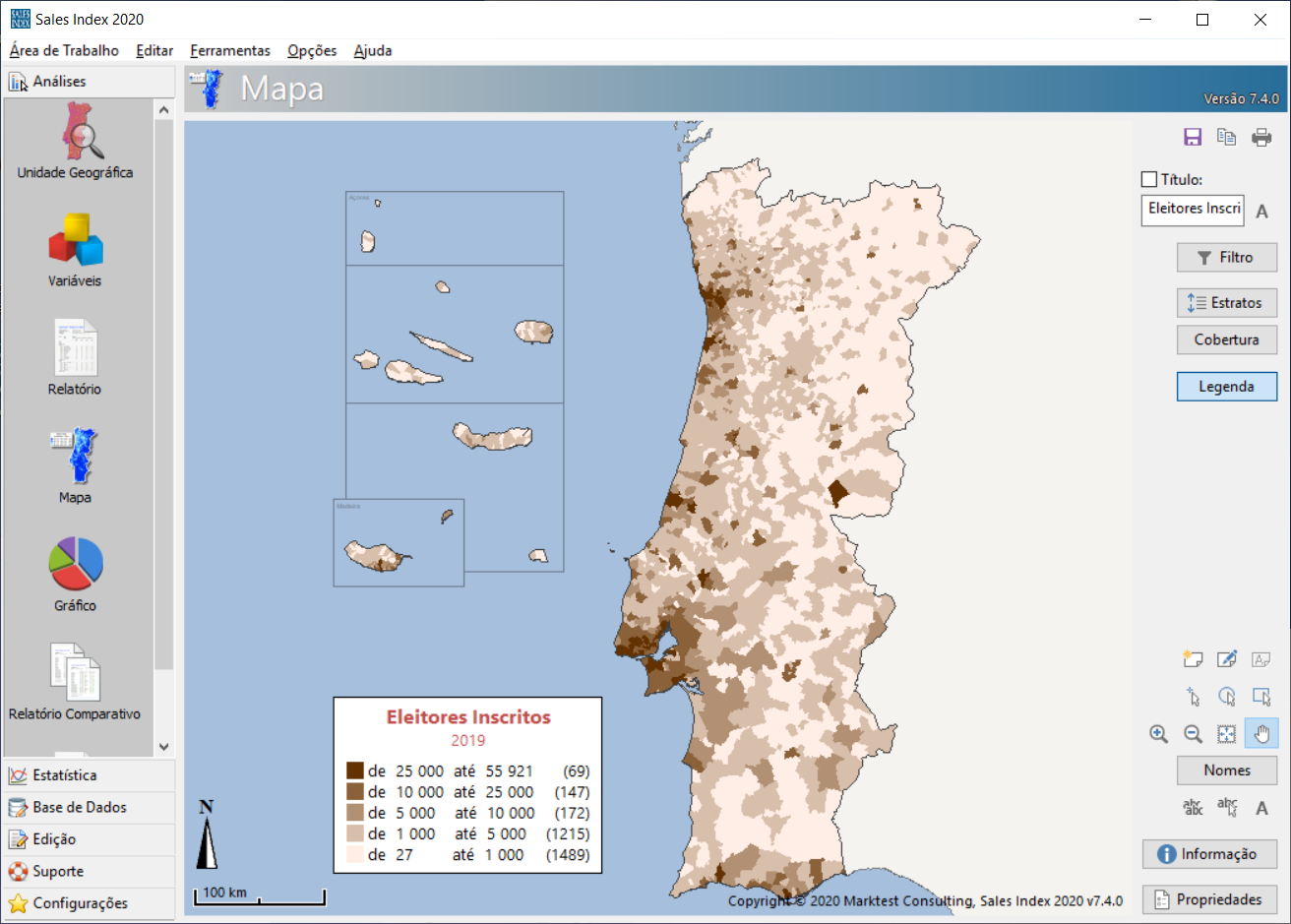Click the zoom out magnifier tool

tap(1193, 734)
